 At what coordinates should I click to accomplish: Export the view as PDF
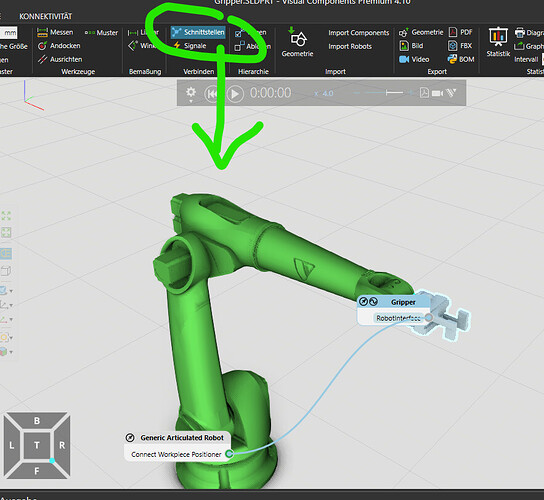click(x=460, y=32)
